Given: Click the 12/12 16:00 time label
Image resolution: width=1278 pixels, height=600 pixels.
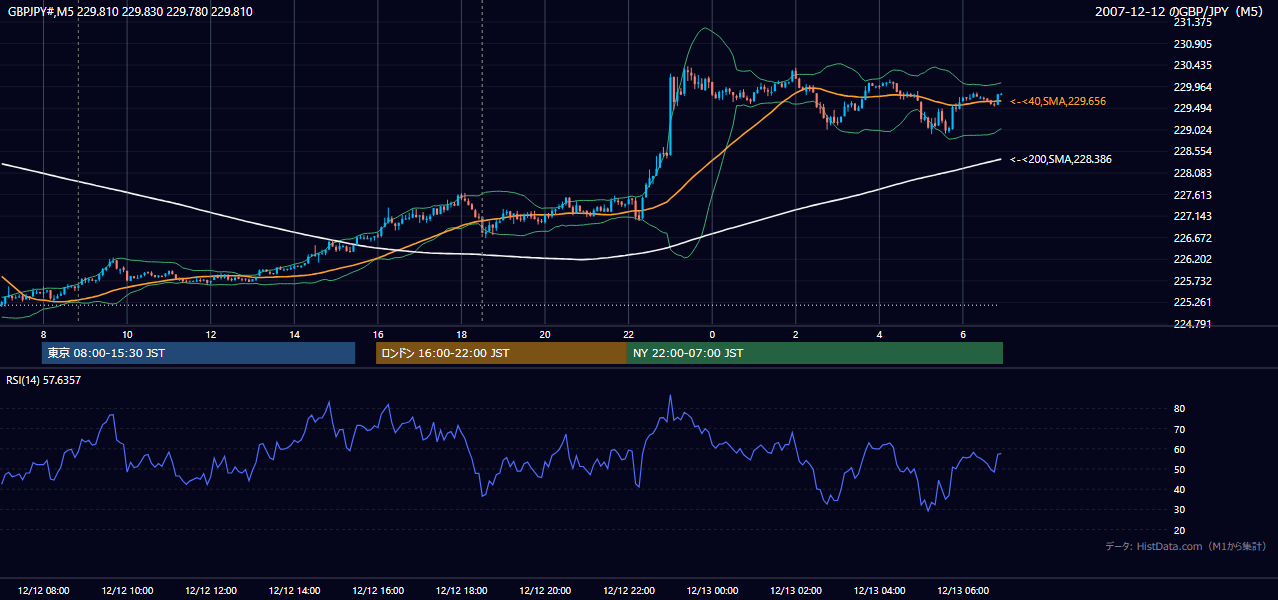Looking at the screenshot, I should pos(378,591).
